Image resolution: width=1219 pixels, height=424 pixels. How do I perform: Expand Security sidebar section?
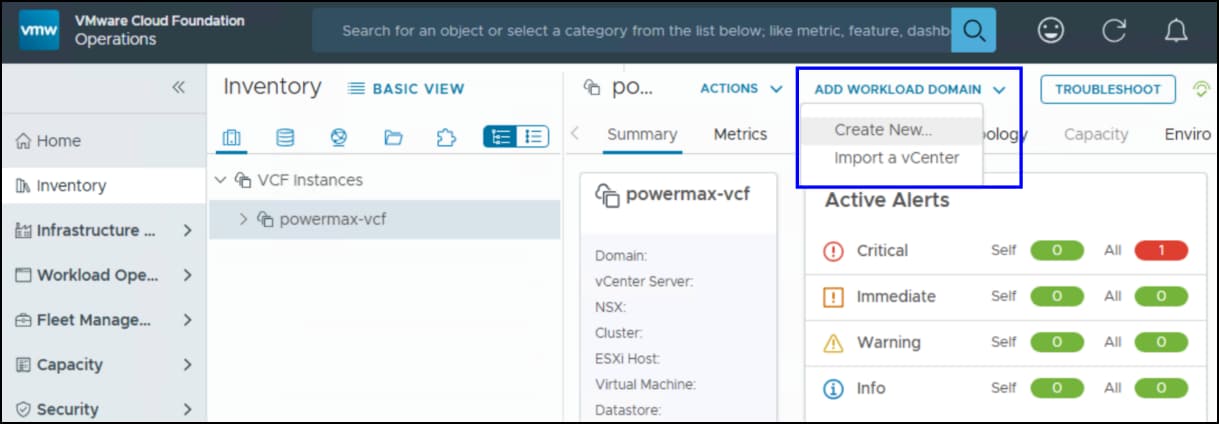187,409
